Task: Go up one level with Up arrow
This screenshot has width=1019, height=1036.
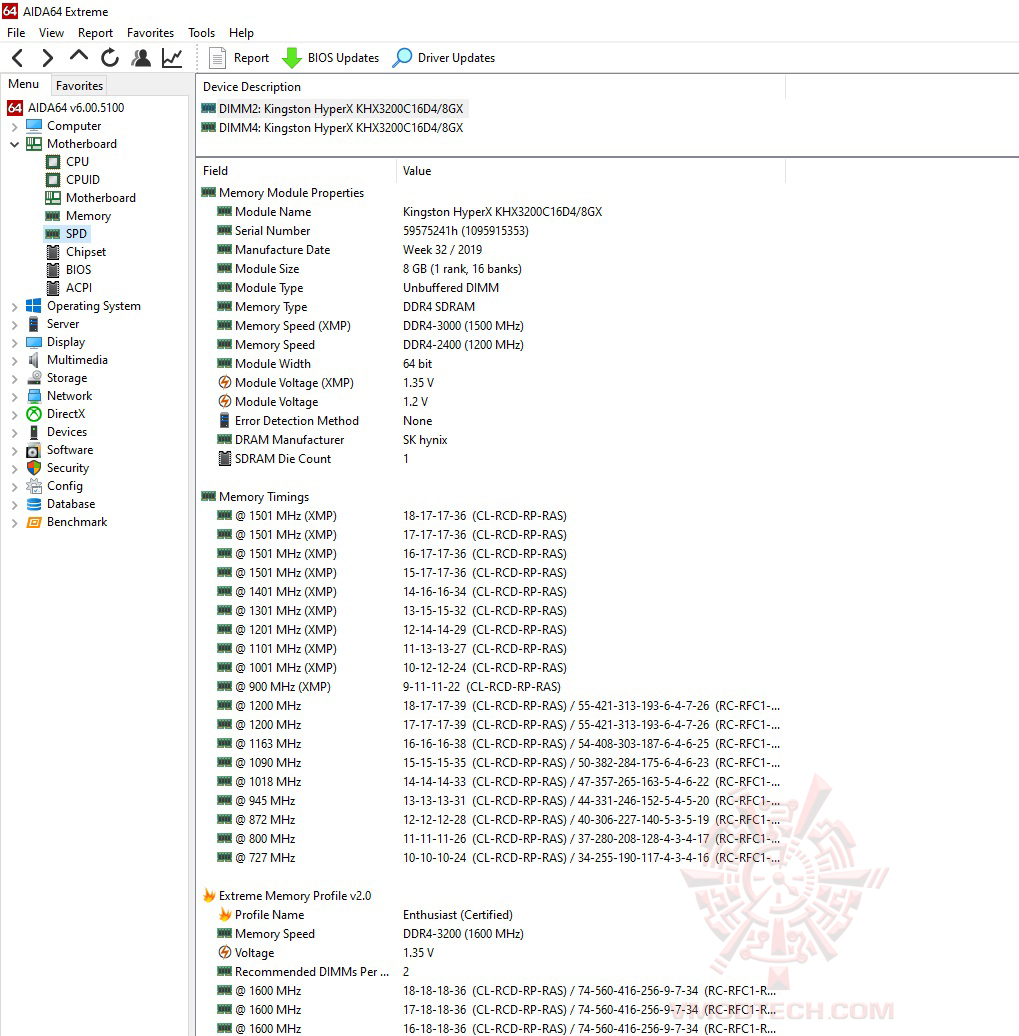Action: (x=79, y=56)
